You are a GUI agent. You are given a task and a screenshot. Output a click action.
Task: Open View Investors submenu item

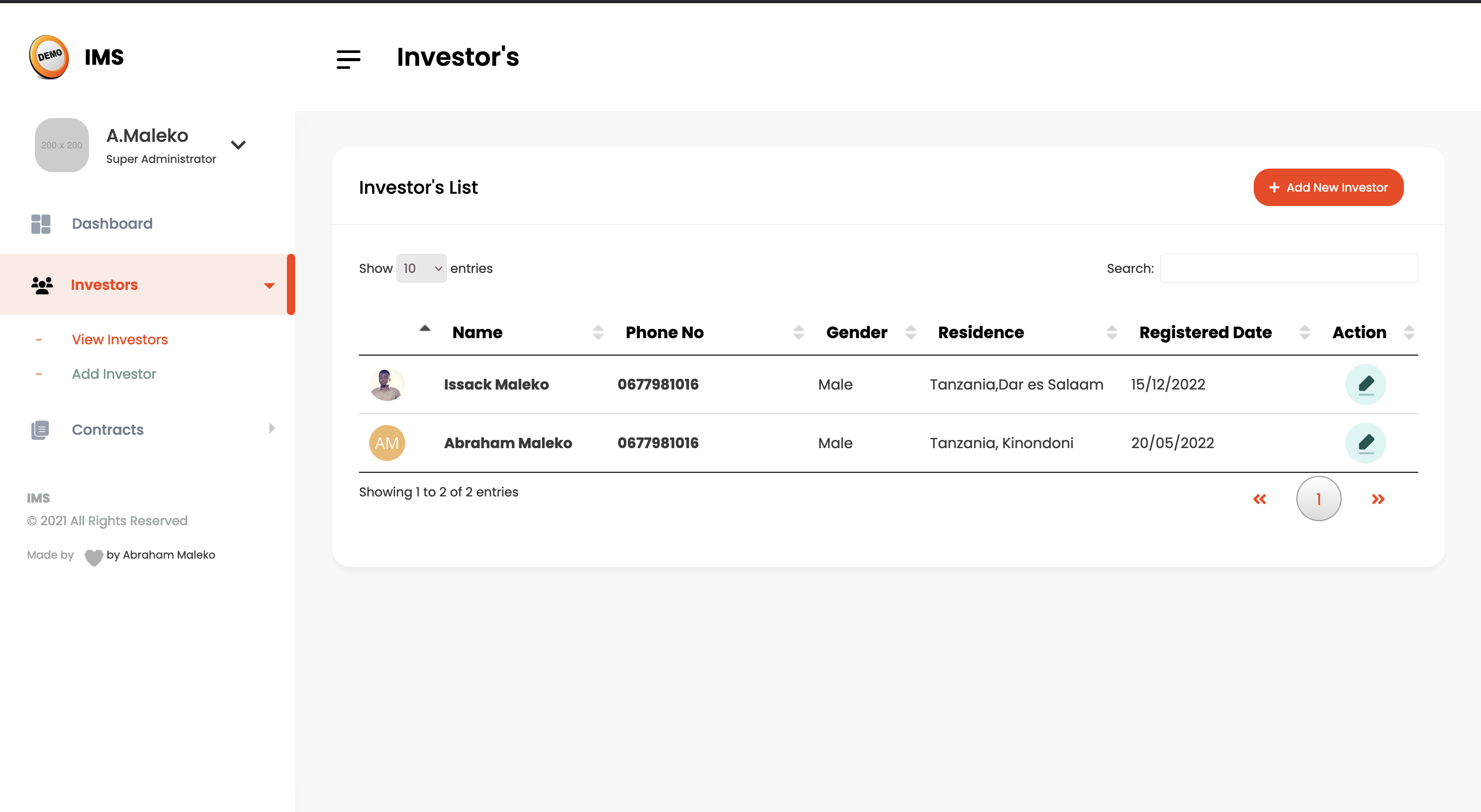pos(120,340)
